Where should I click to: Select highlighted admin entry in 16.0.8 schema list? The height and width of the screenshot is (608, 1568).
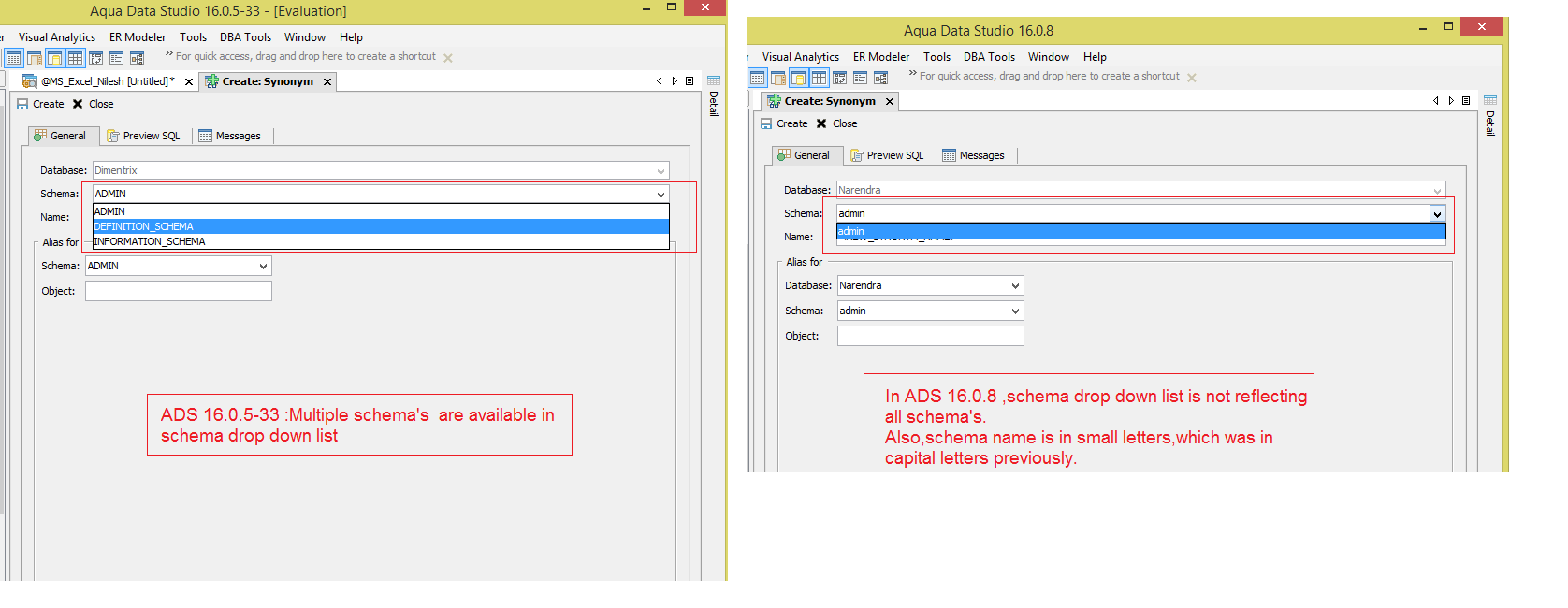point(1140,231)
